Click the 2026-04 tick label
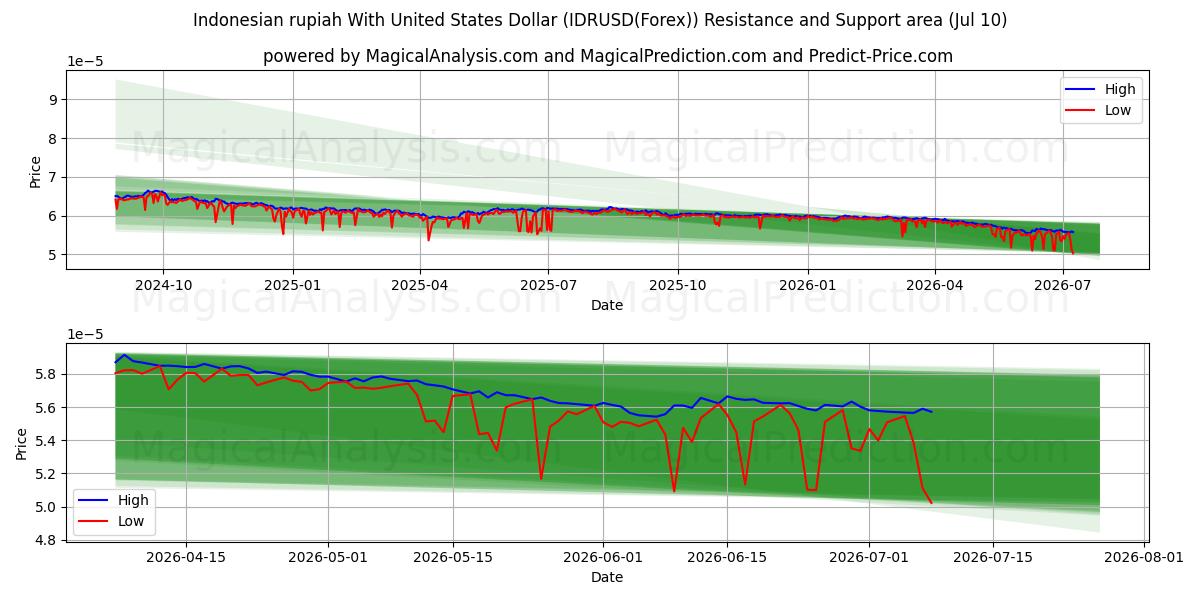Viewport: 1200px width, 600px height. point(934,285)
